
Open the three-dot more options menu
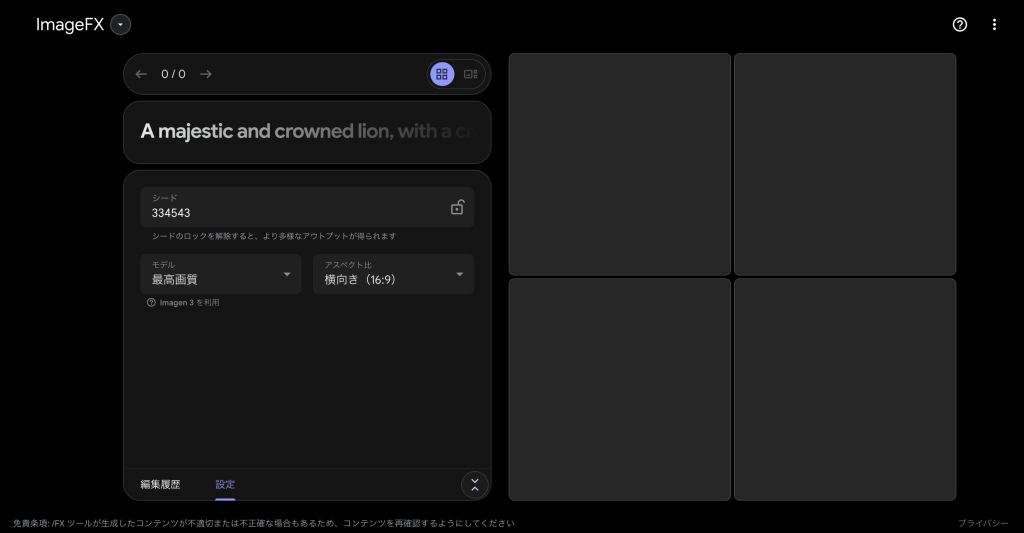[994, 25]
